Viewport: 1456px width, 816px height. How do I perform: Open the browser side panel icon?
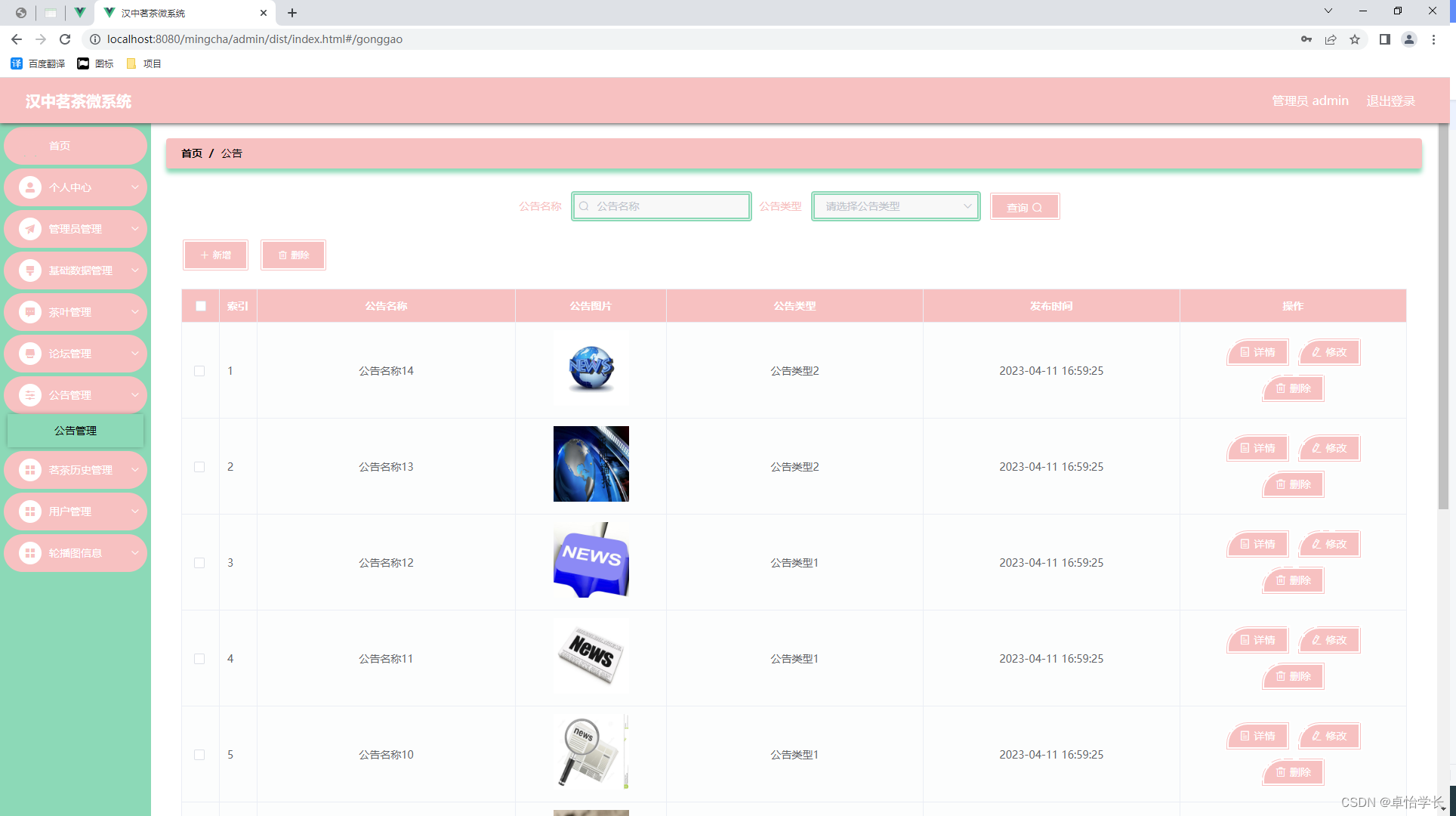pyautogui.click(x=1384, y=39)
